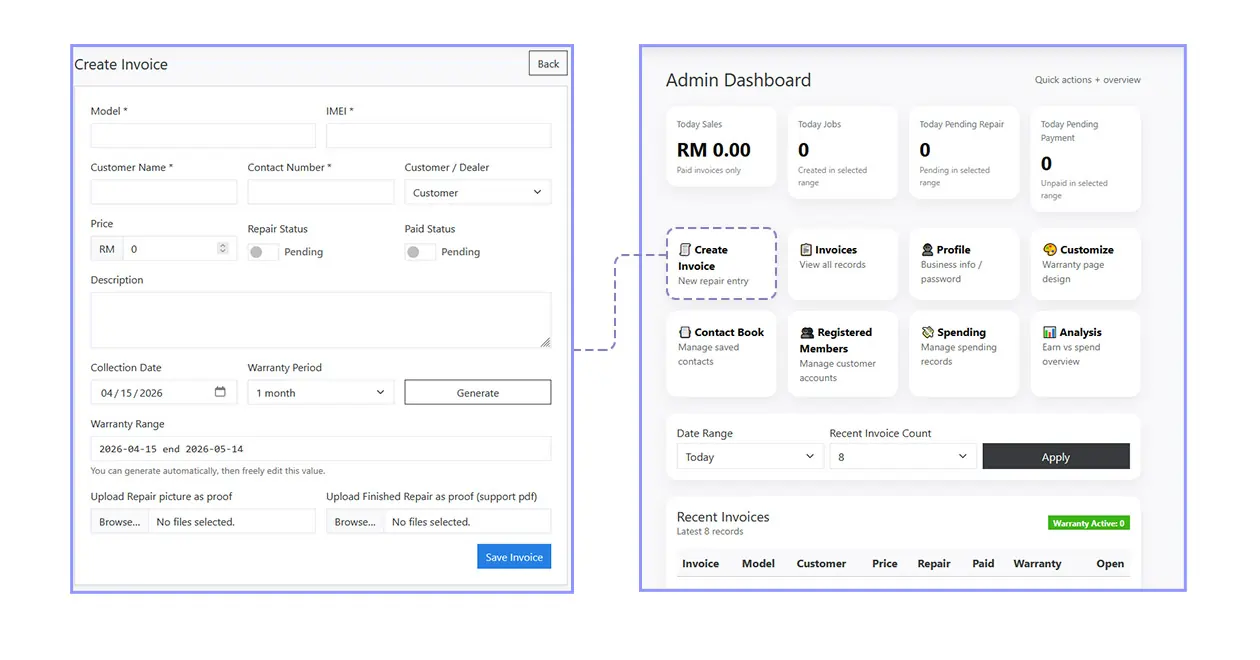The width and height of the screenshot is (1260, 660).
Task: Open the Recent Invoice Count dropdown
Action: coord(902,456)
